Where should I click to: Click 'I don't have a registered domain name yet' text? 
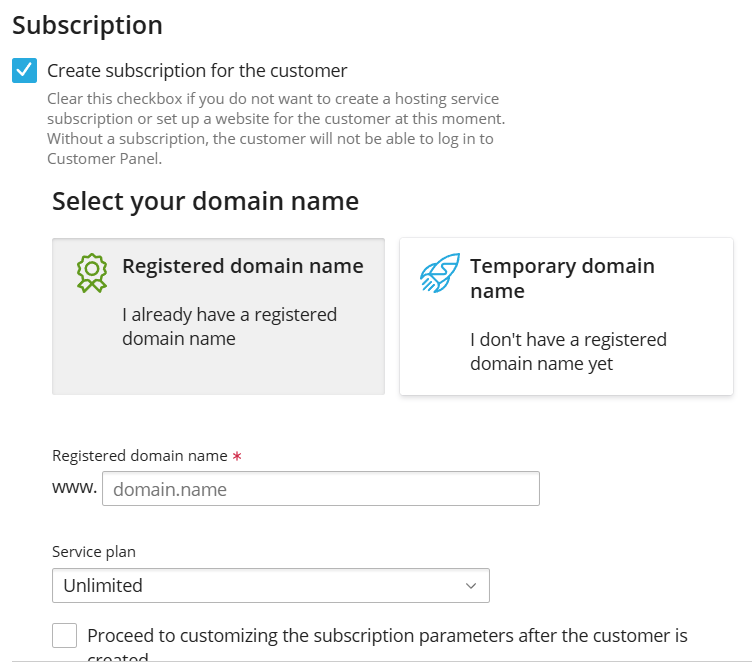568,351
